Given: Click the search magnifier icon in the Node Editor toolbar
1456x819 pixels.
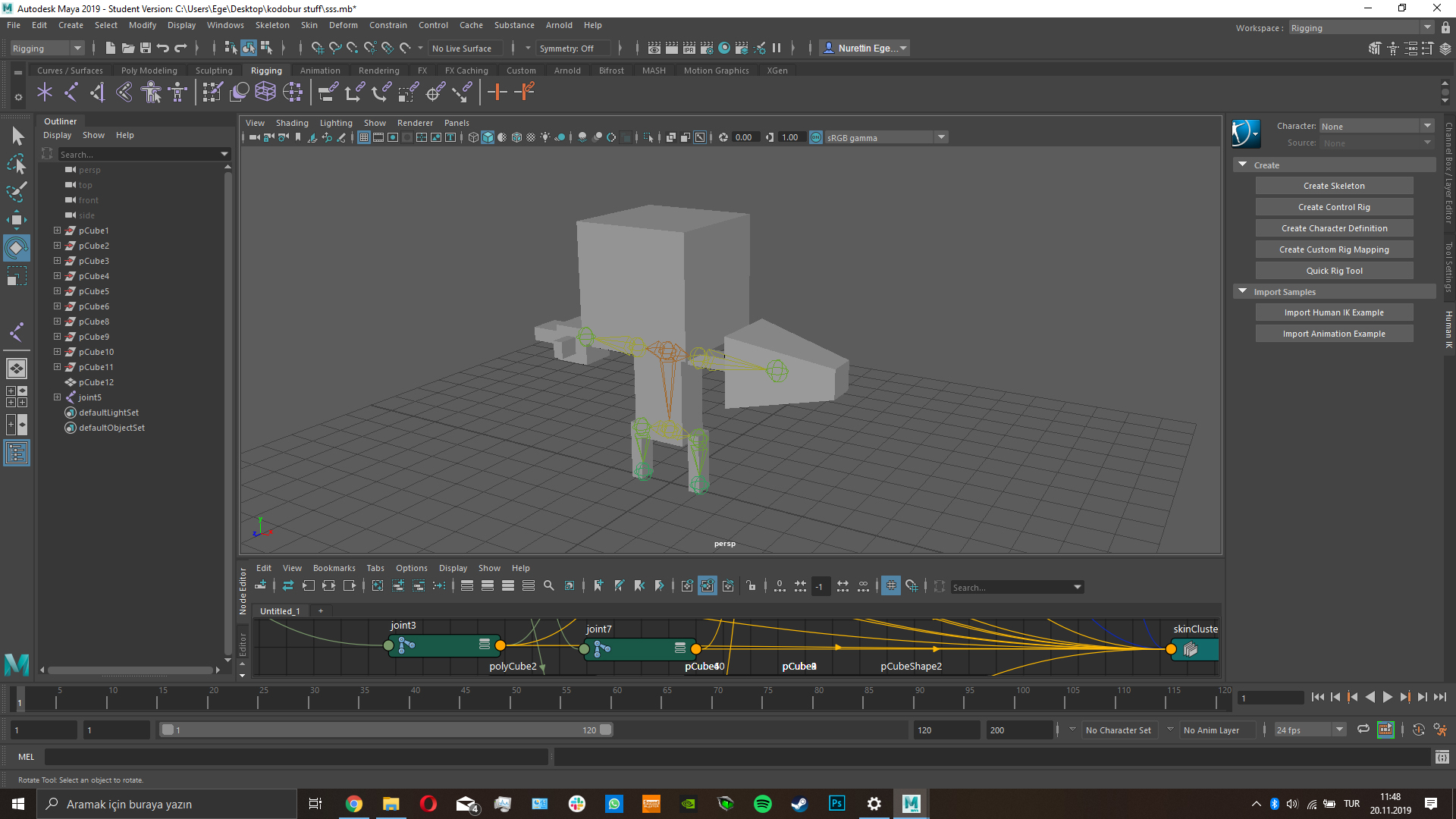Looking at the screenshot, I should 549,585.
